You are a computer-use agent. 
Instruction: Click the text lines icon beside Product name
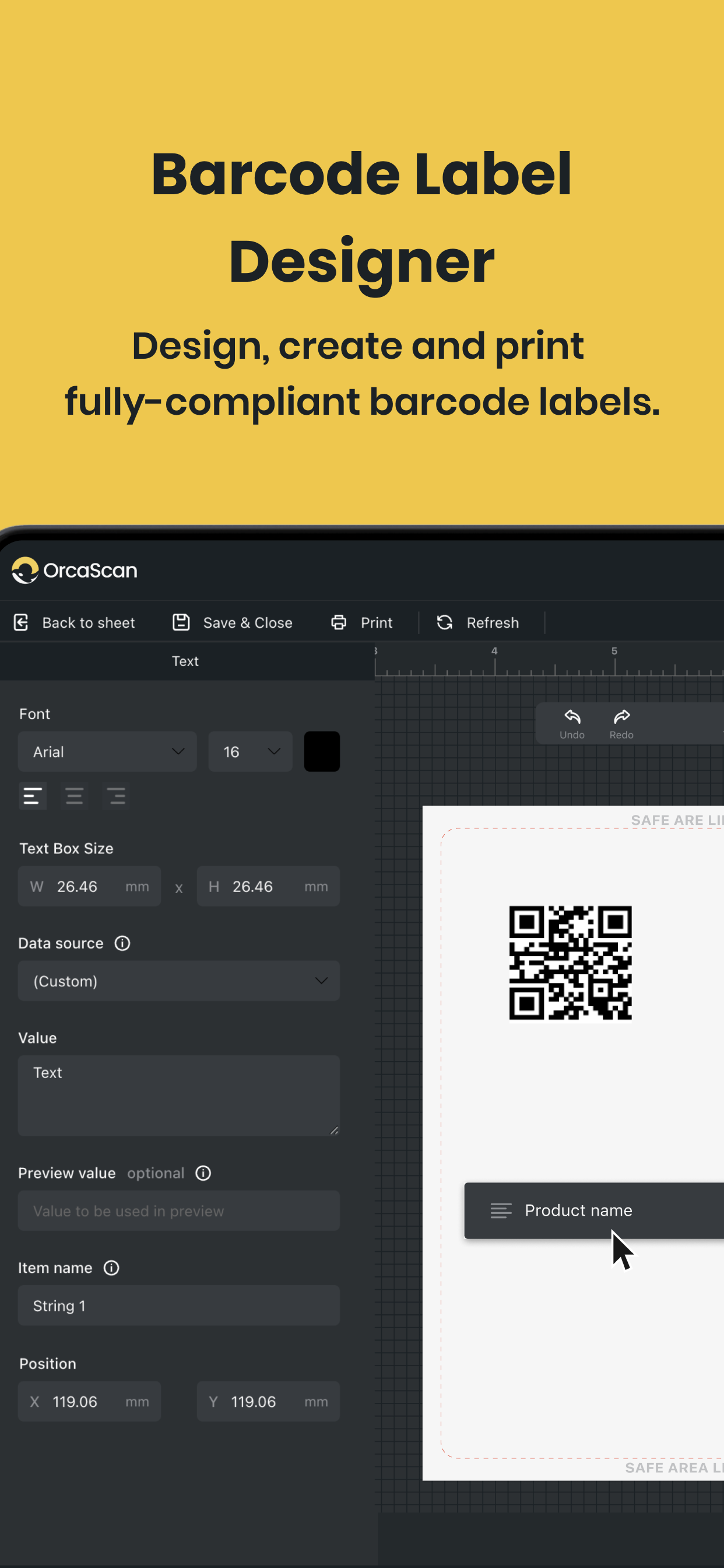[x=501, y=1210]
